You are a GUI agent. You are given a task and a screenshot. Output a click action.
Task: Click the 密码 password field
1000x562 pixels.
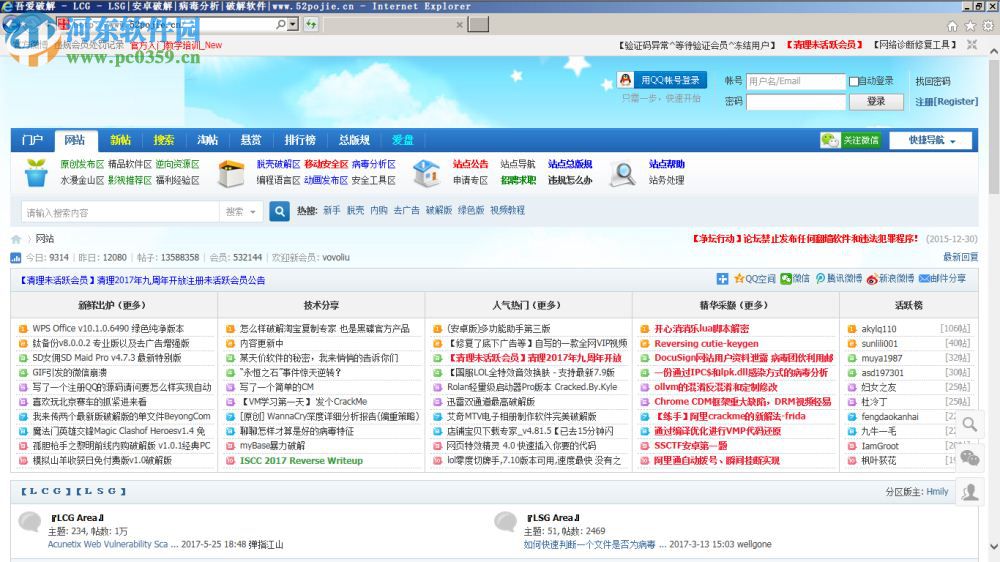[795, 101]
